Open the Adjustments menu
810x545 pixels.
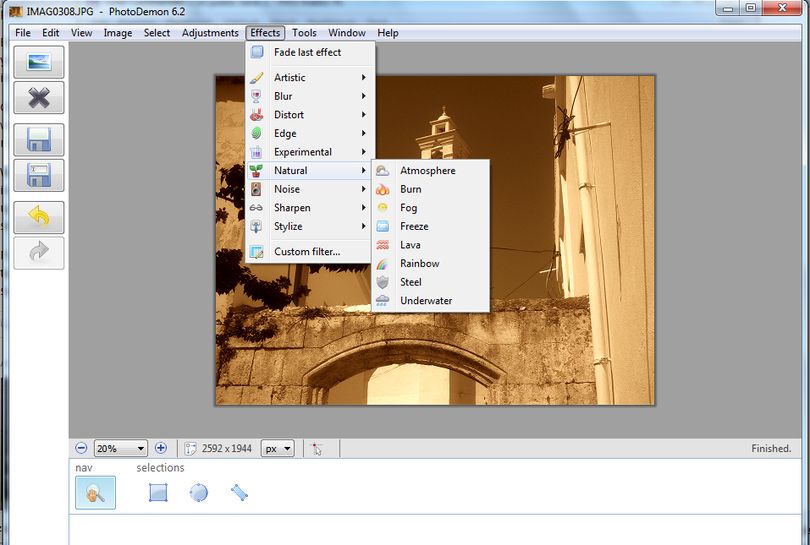210,33
